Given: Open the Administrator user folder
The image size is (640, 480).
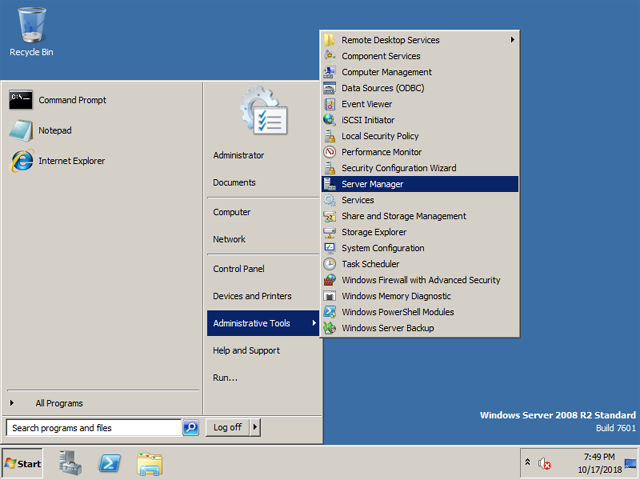Looking at the screenshot, I should click(x=263, y=155).
